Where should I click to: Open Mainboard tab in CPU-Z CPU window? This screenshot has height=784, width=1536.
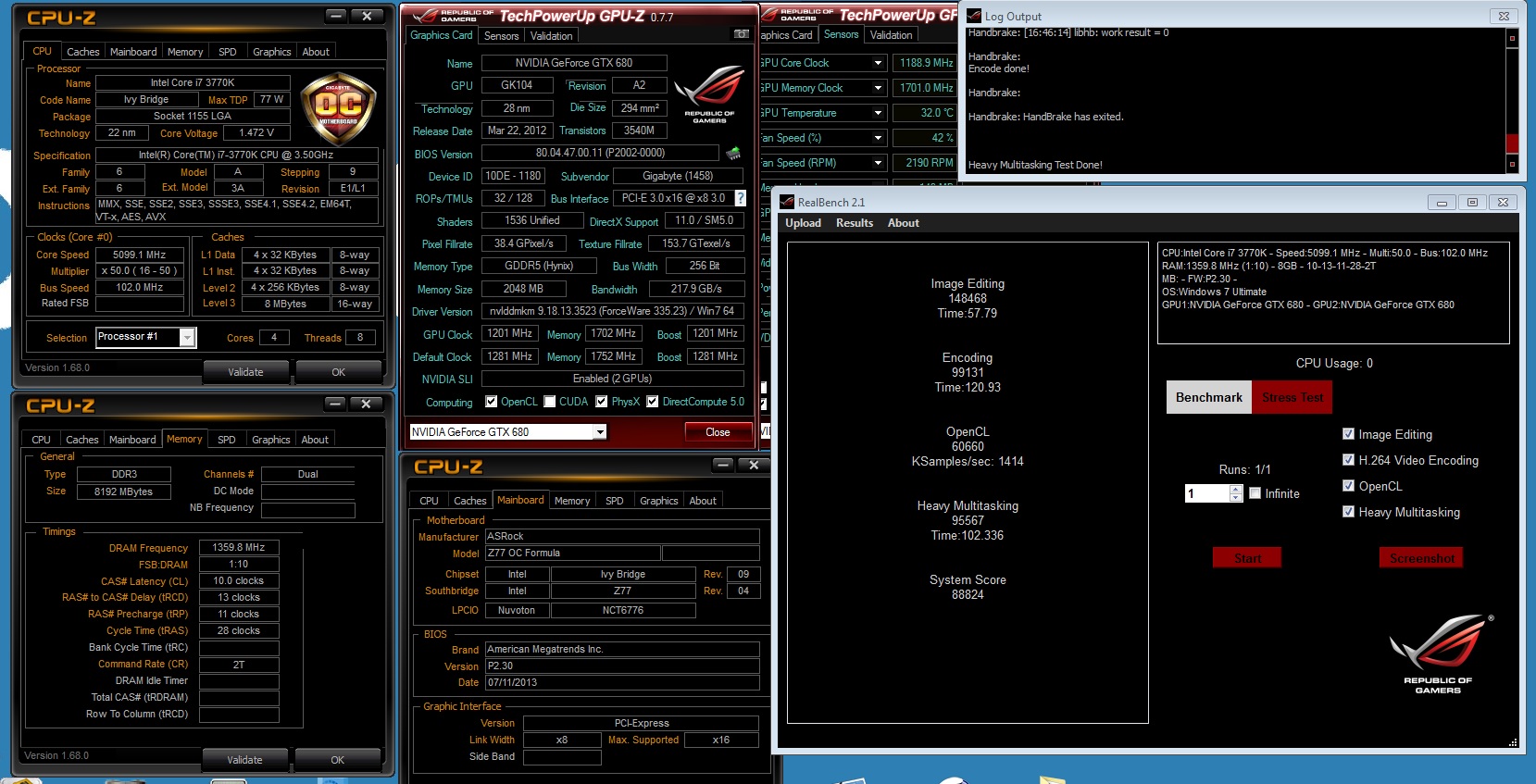[133, 52]
